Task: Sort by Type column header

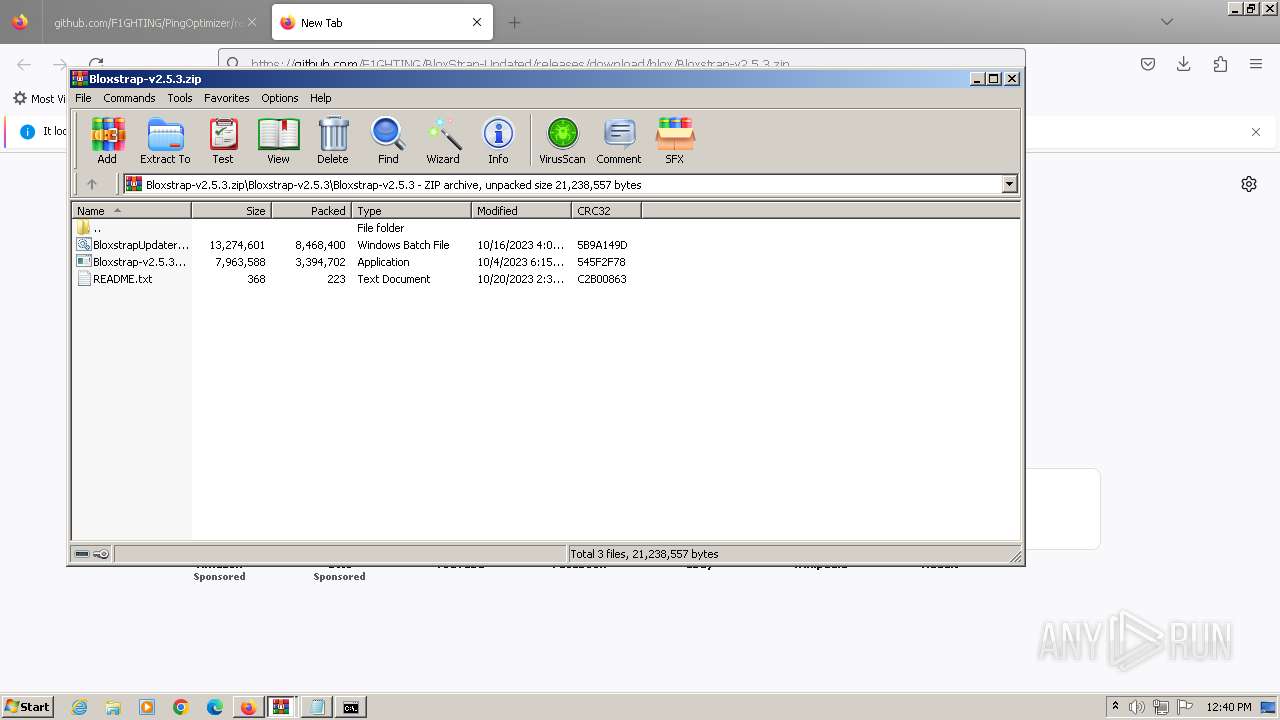Action: (411, 211)
